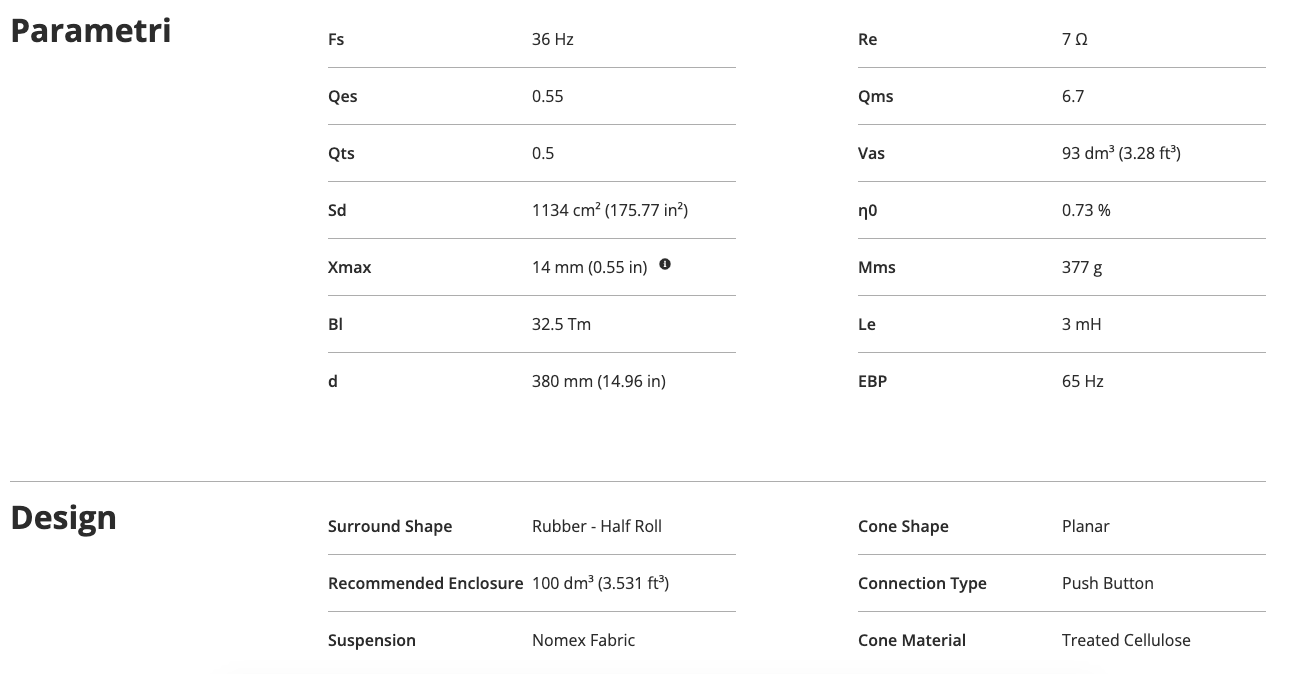Select the Fs parameter label
The image size is (1298, 674).
pyautogui.click(x=336, y=40)
